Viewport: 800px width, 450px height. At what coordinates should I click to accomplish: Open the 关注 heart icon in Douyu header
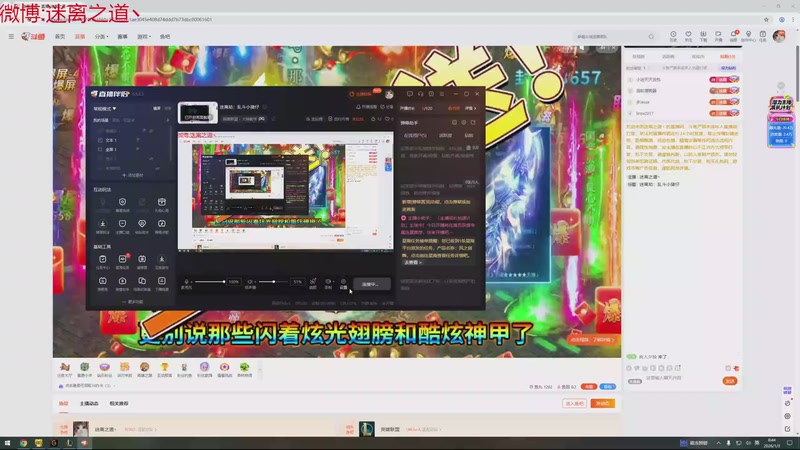[688, 36]
